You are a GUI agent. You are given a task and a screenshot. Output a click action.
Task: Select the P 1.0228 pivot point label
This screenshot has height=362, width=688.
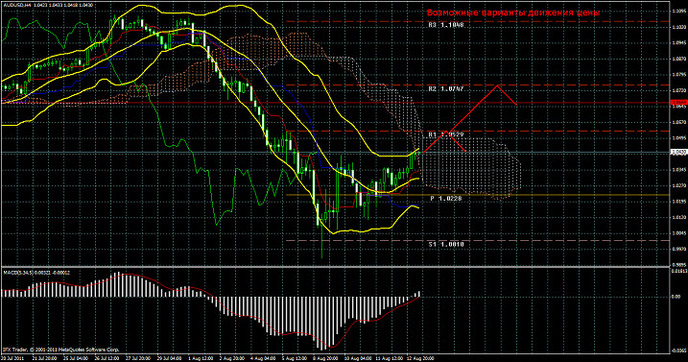tap(446, 199)
